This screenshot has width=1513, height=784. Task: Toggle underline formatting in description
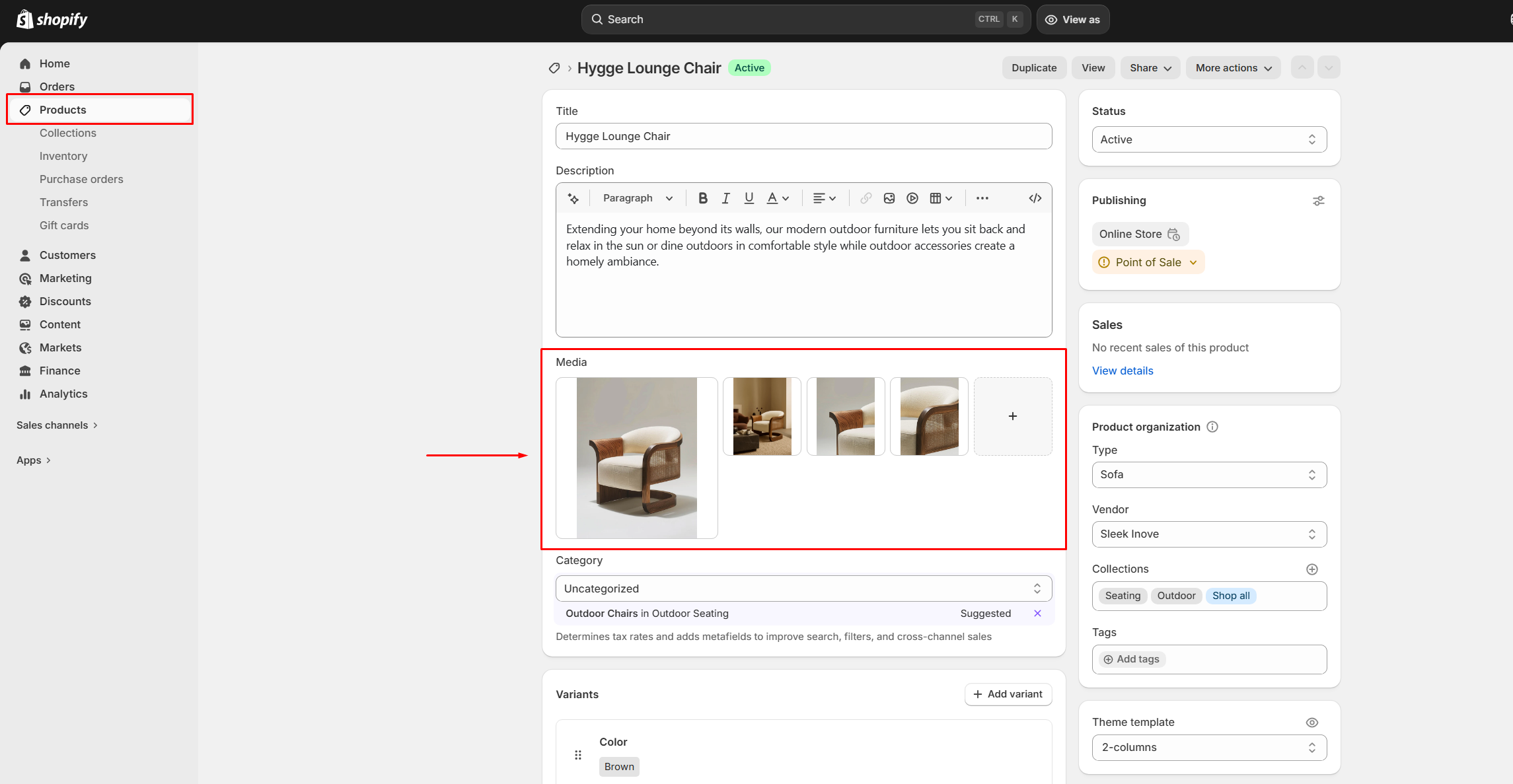pos(749,198)
